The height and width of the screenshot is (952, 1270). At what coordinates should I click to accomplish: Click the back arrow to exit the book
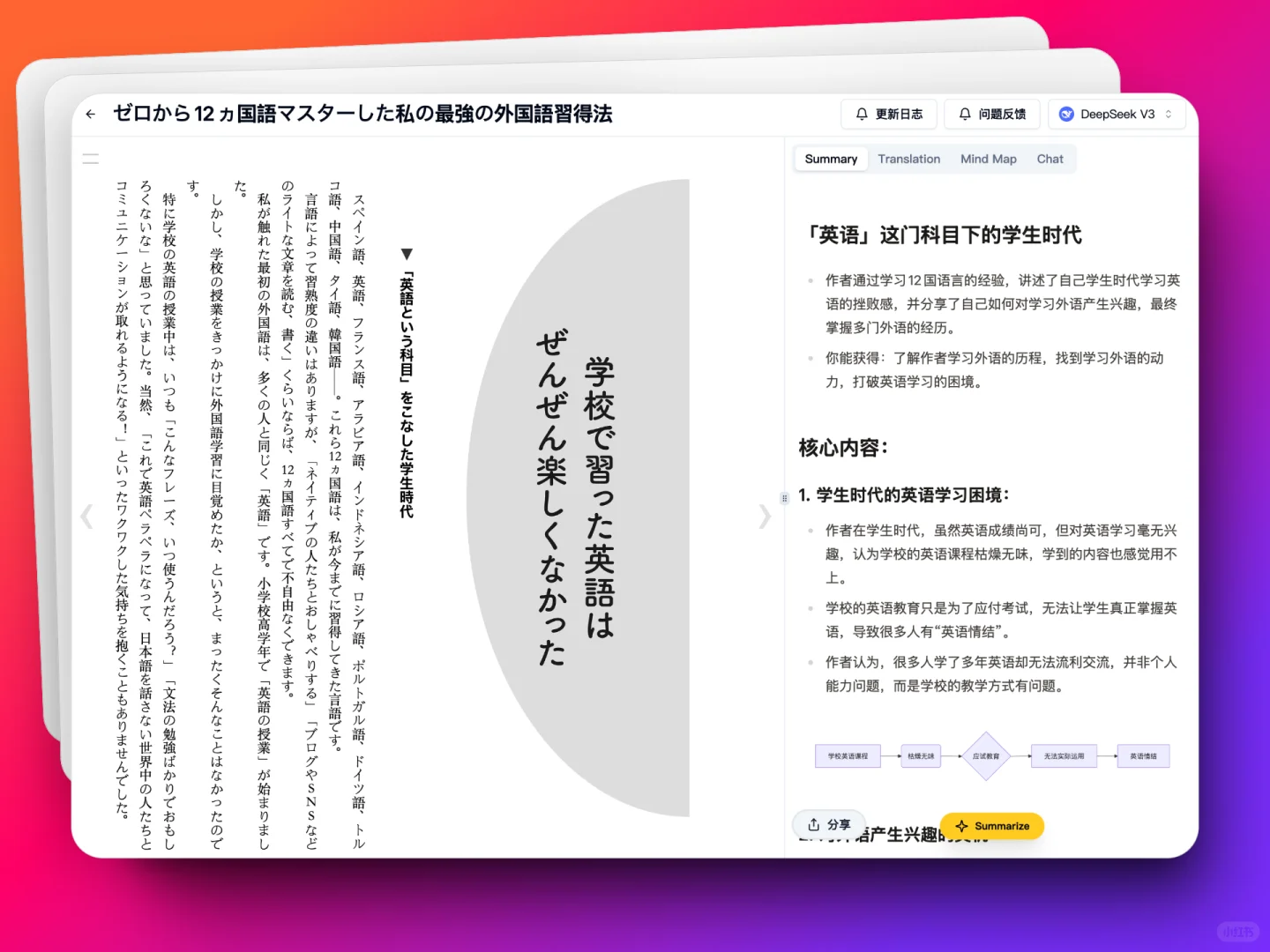point(90,114)
